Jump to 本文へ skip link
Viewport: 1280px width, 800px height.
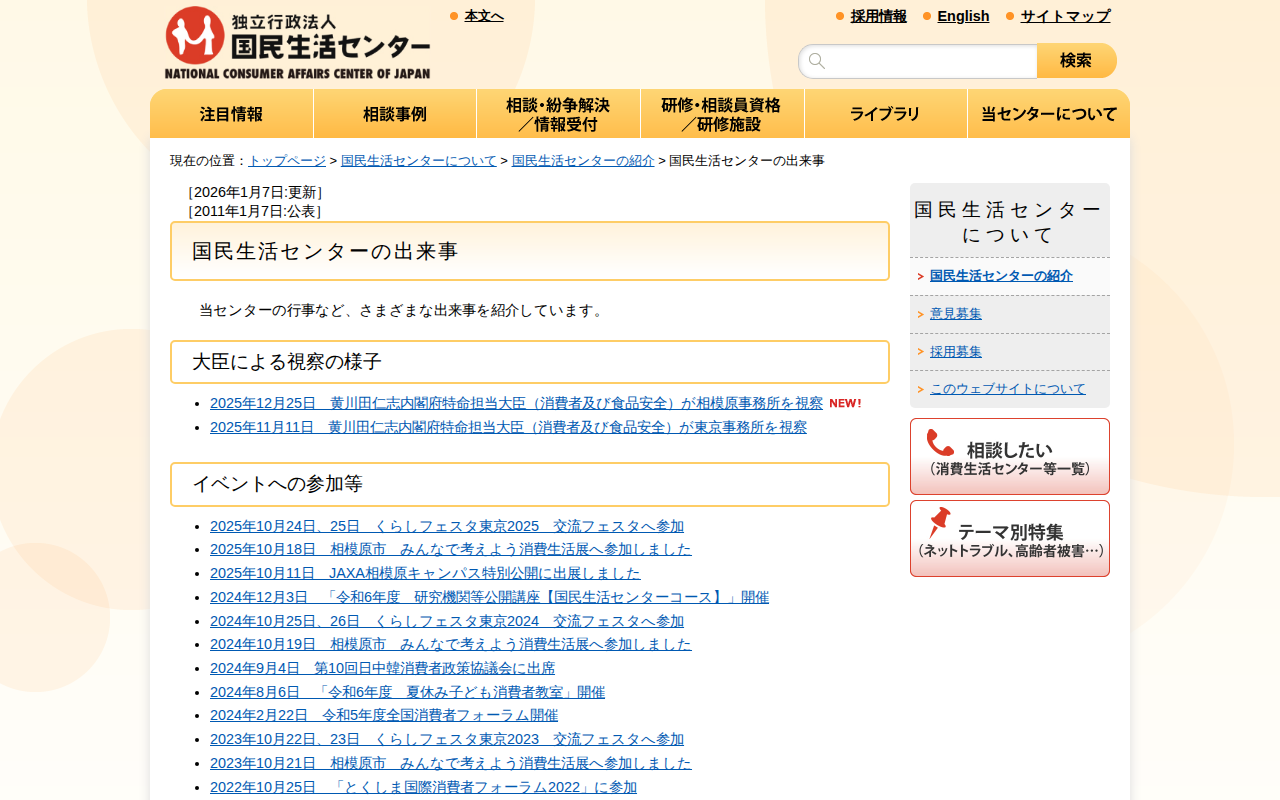point(484,16)
